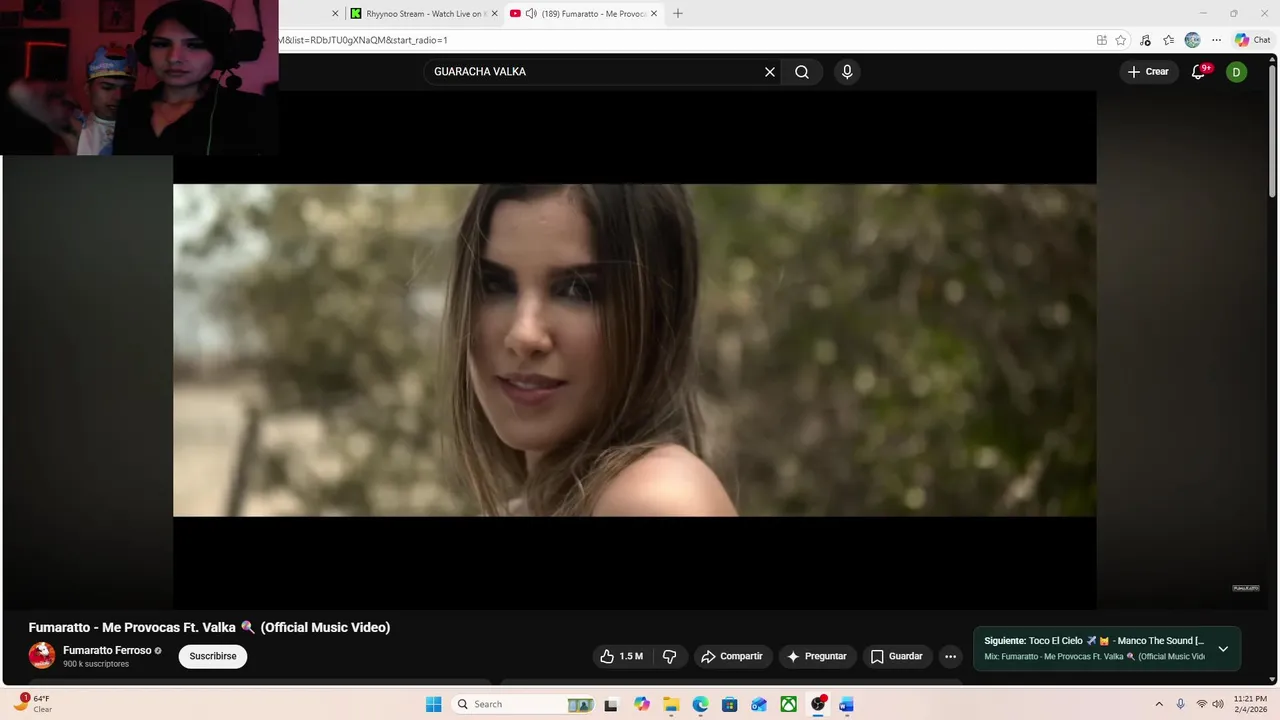
Task: Open Task View on the taskbar
Action: [611, 704]
